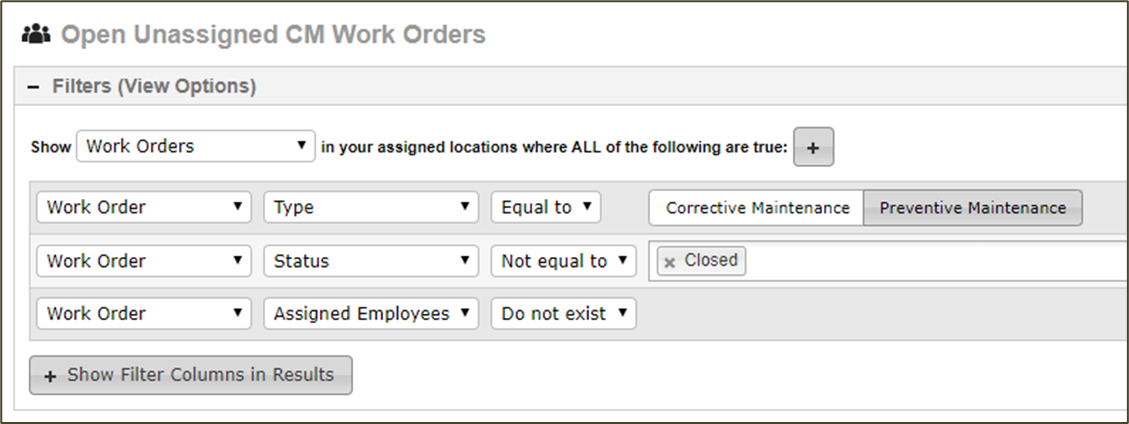Change the Not equal to operator
The height and width of the screenshot is (424, 1129).
[x=564, y=261]
